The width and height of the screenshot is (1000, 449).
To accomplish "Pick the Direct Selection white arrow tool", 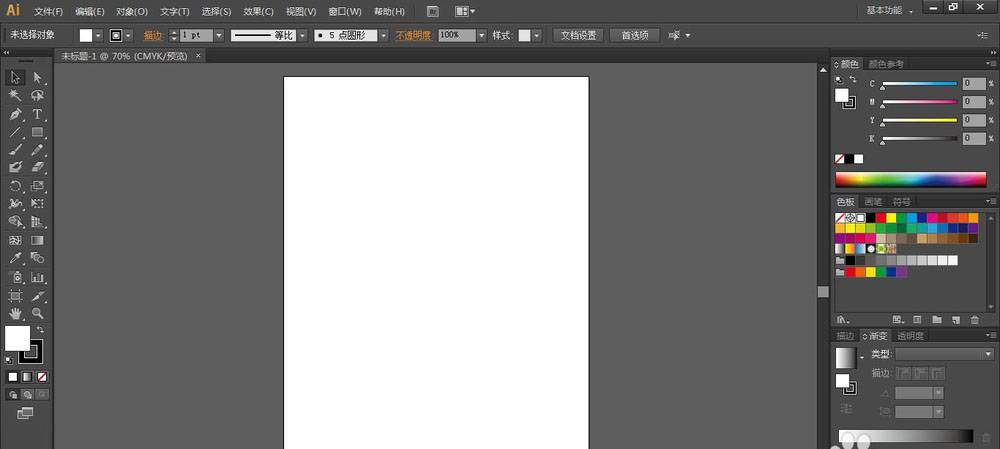I will click(37, 78).
